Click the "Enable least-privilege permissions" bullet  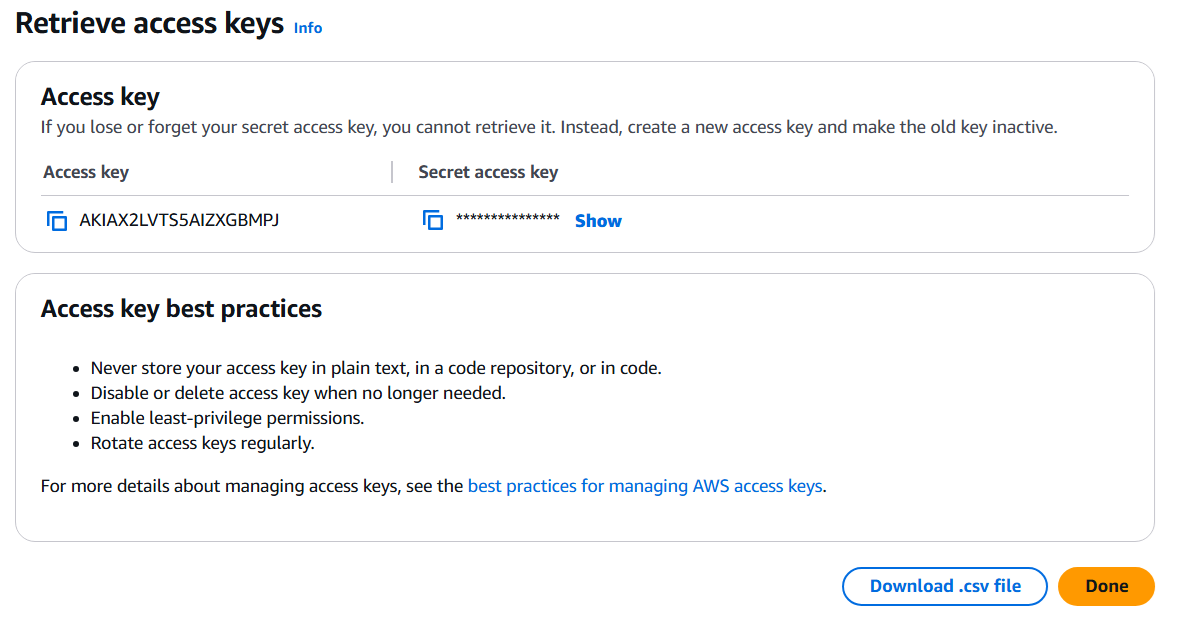point(227,418)
